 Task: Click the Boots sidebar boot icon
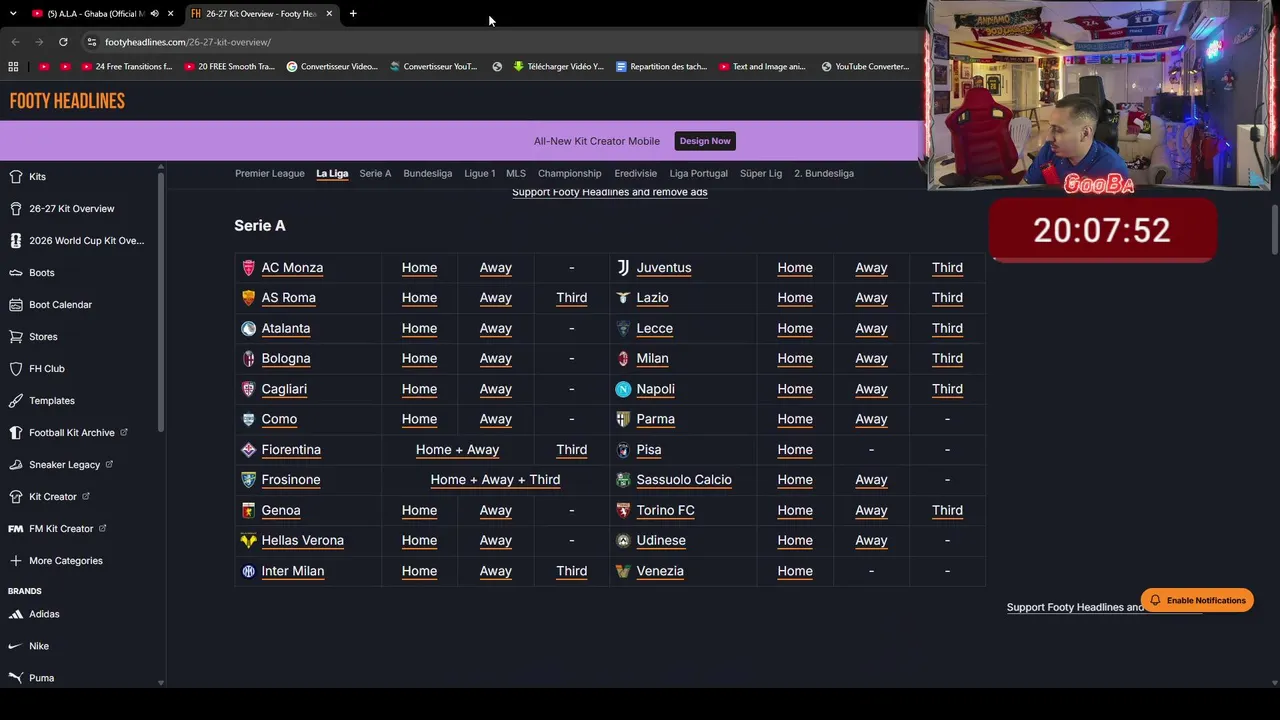pos(15,273)
